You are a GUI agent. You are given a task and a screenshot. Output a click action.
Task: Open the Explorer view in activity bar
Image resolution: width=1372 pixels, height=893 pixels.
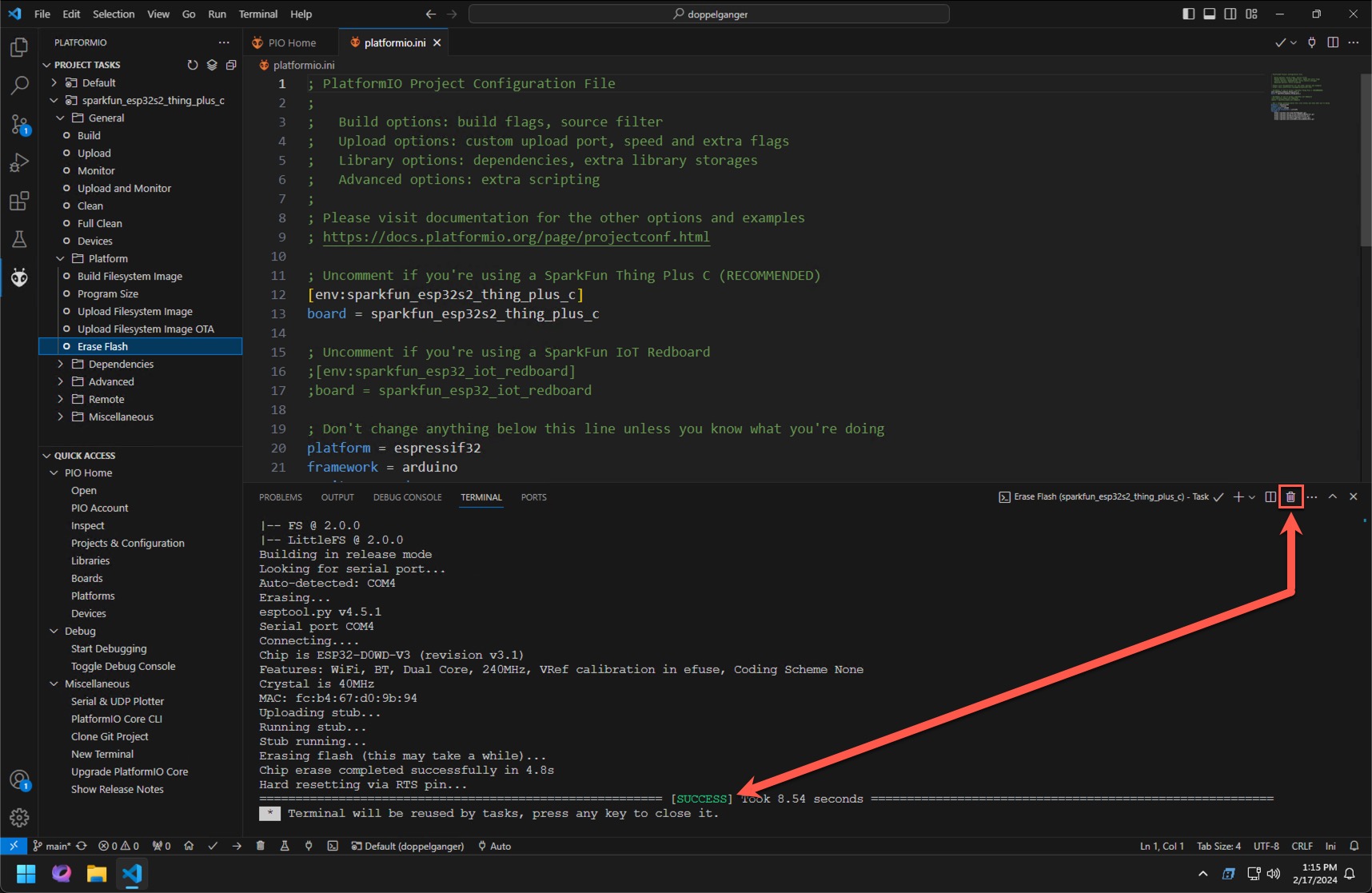[19, 47]
